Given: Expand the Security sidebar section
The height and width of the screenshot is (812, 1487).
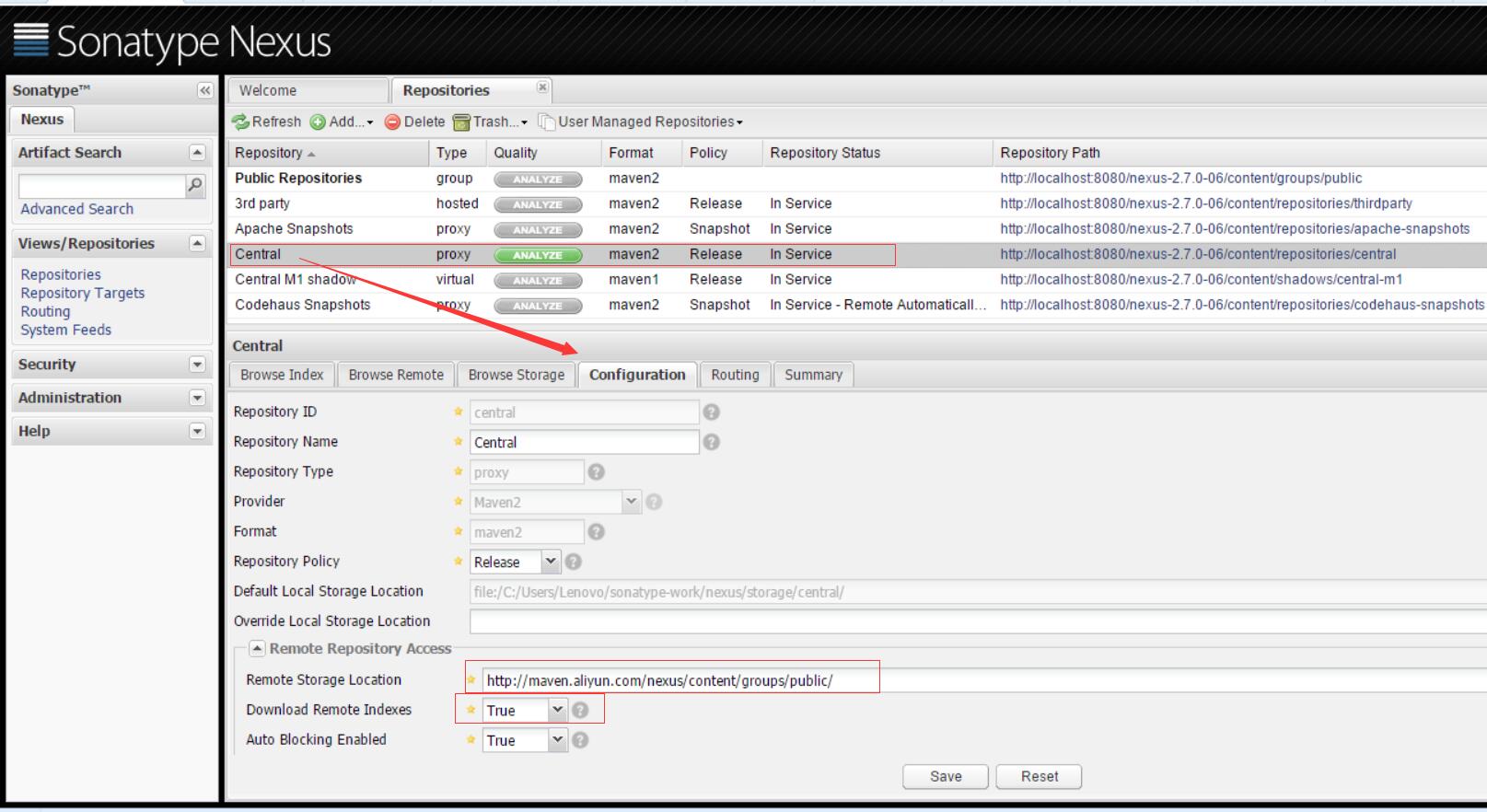Looking at the screenshot, I should tap(197, 365).
